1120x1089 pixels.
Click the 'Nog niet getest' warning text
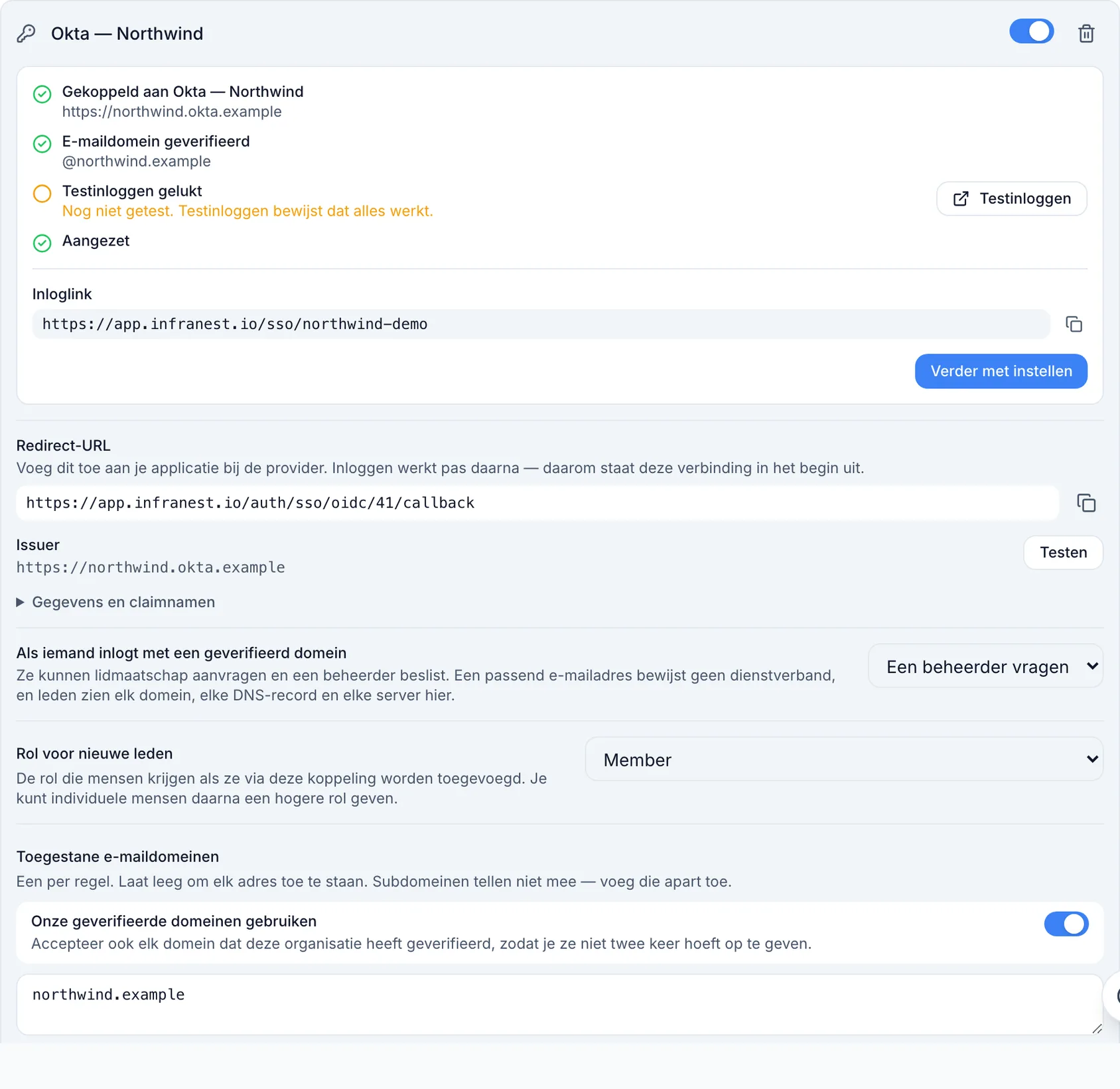247,211
